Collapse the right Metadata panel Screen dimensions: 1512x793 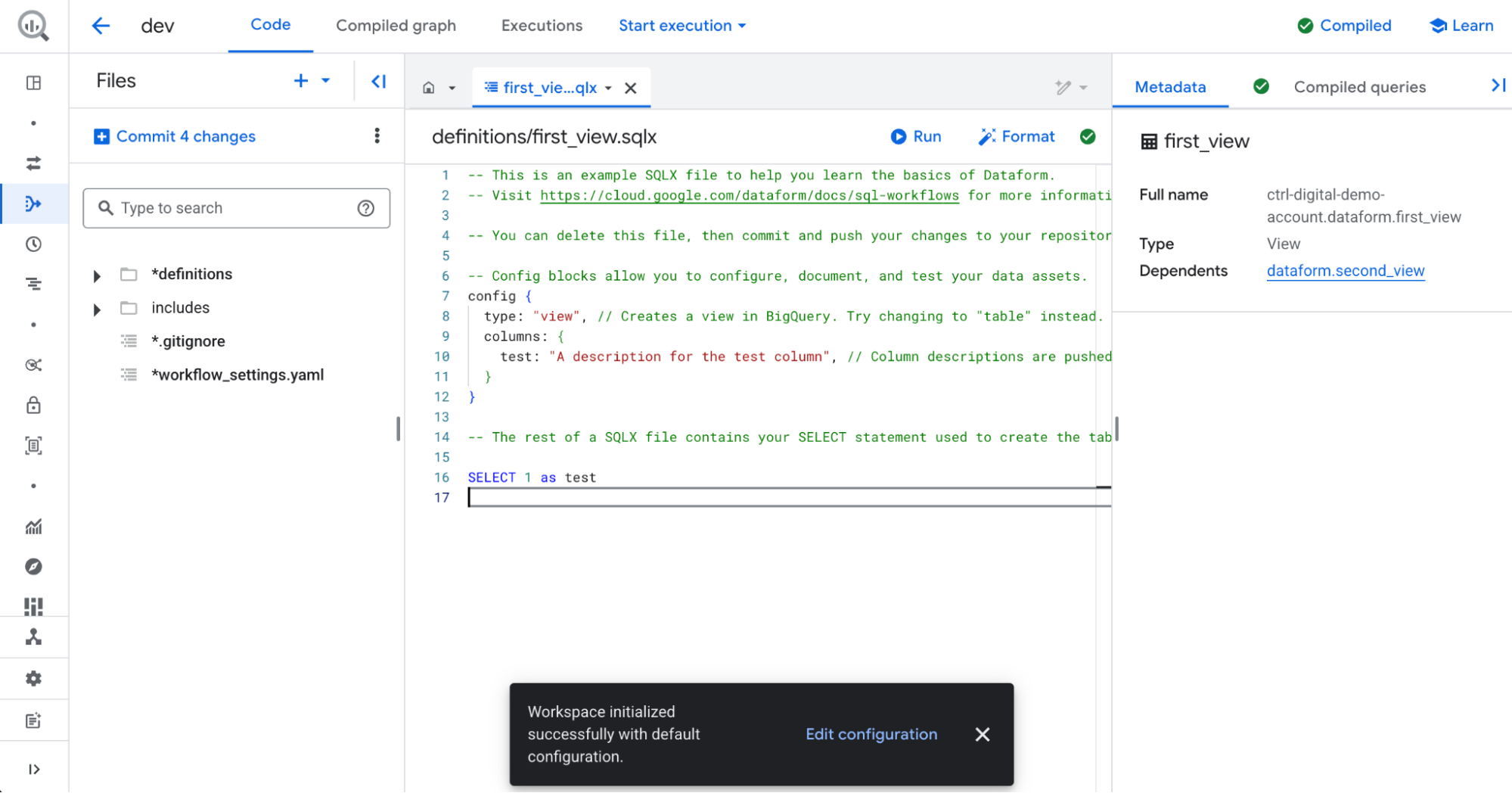tap(1498, 86)
